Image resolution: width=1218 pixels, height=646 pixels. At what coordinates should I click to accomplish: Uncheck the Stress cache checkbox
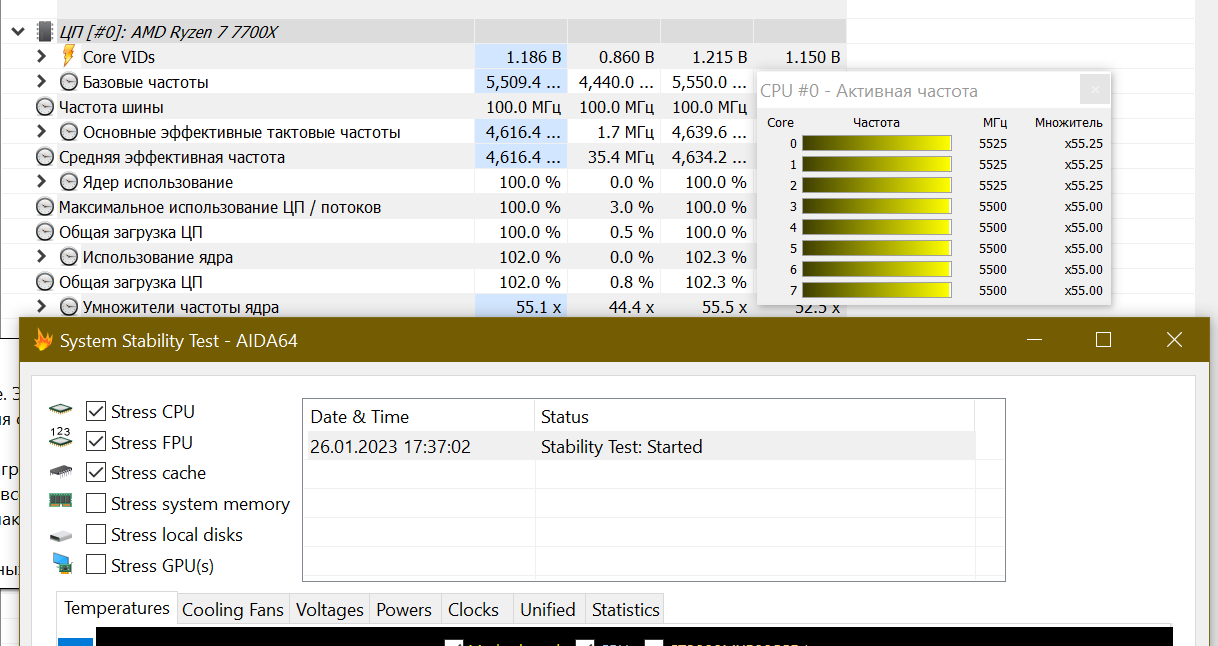point(96,472)
